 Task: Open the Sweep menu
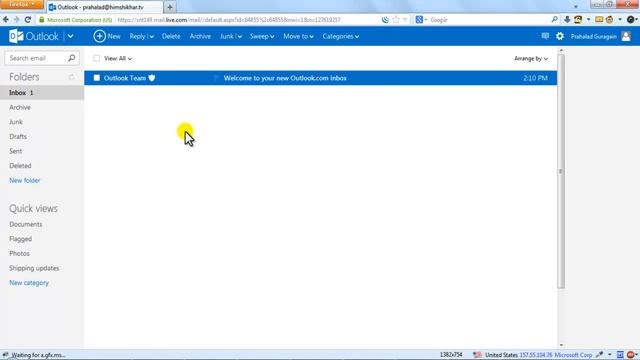262,36
